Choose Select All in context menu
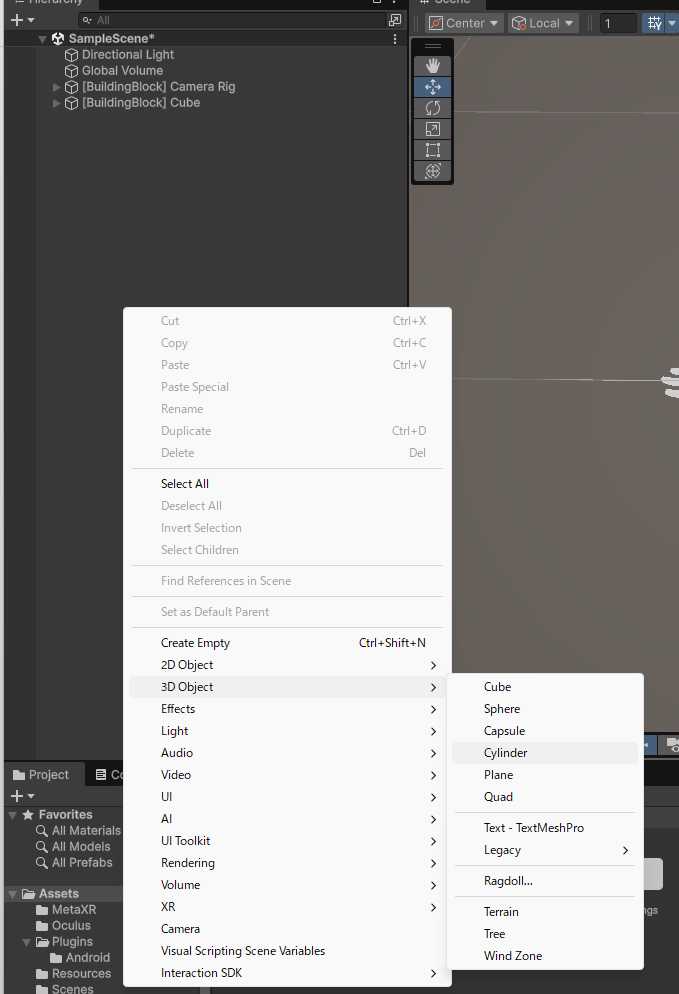The height and width of the screenshot is (994, 679). [287, 484]
